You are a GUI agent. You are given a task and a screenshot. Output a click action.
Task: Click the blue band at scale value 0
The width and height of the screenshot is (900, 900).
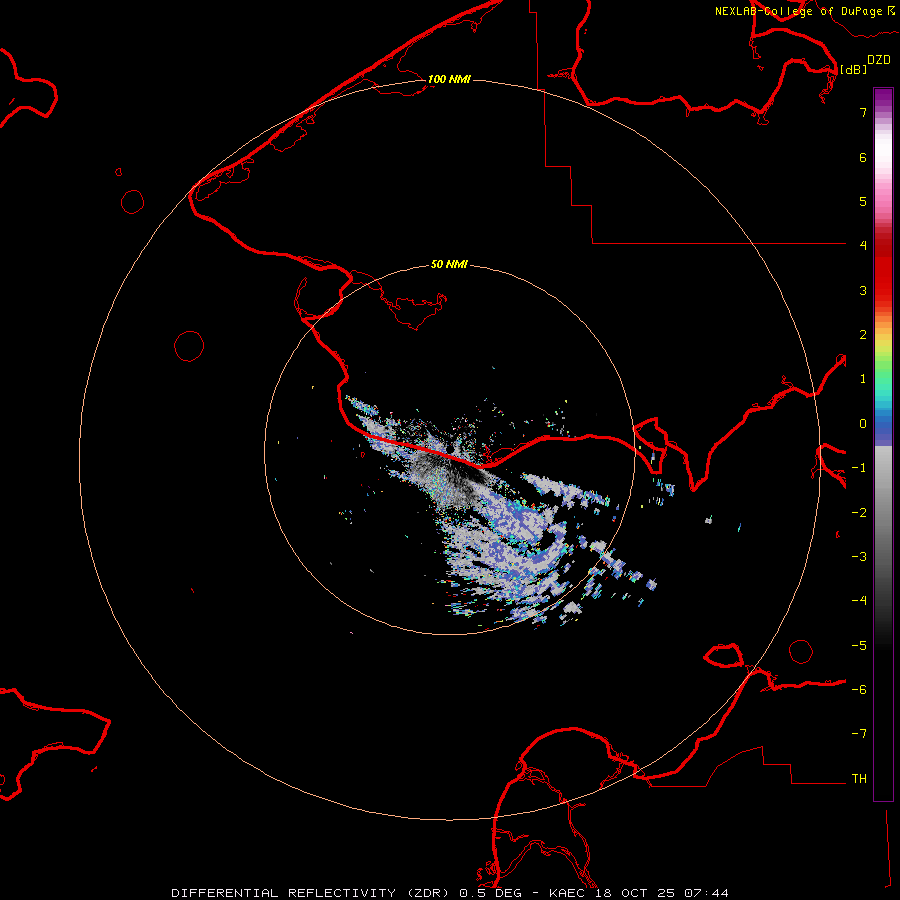[883, 424]
